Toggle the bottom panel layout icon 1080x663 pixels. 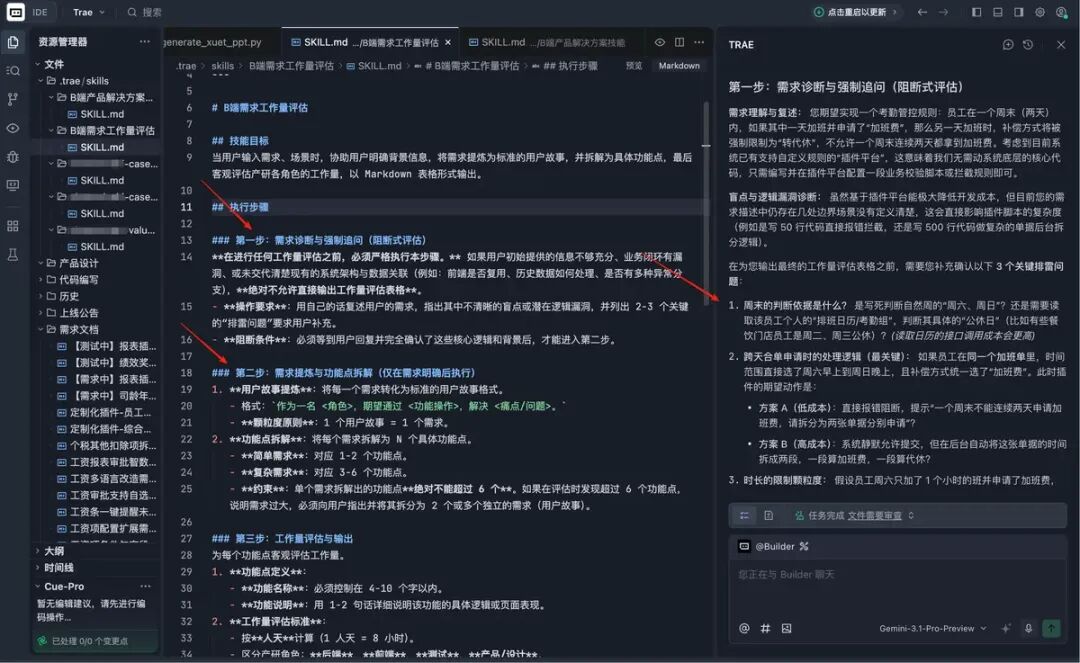(997, 12)
